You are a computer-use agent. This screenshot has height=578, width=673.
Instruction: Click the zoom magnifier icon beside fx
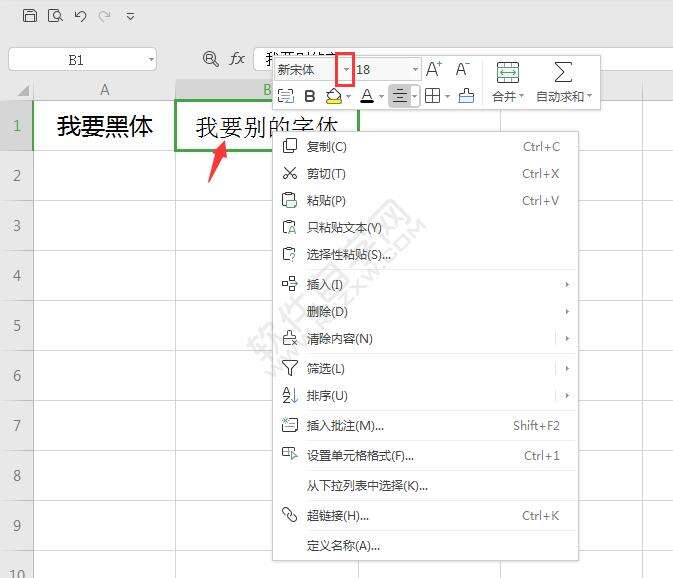pos(211,58)
